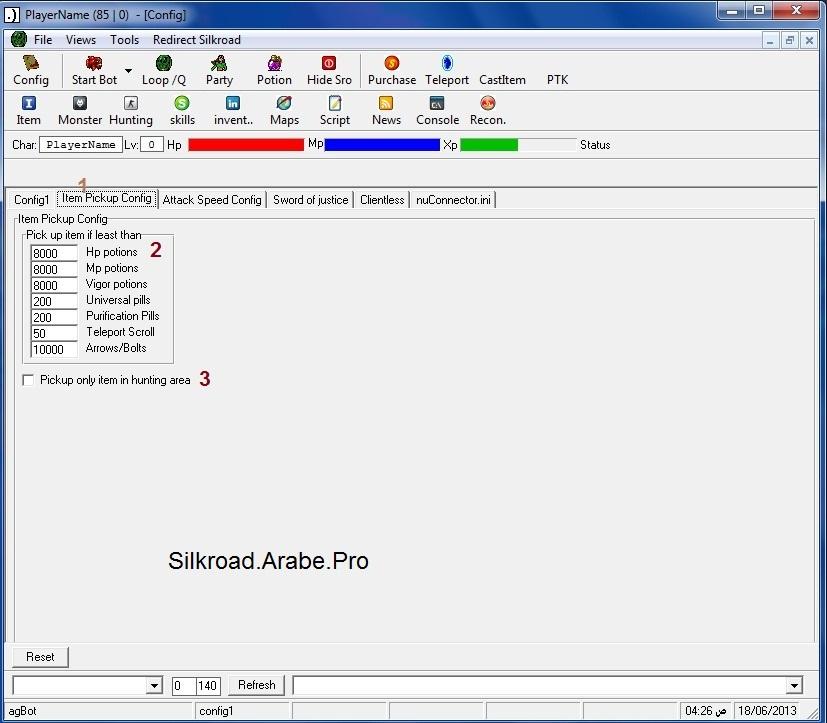Open the Config toolbar icon

[x=31, y=71]
